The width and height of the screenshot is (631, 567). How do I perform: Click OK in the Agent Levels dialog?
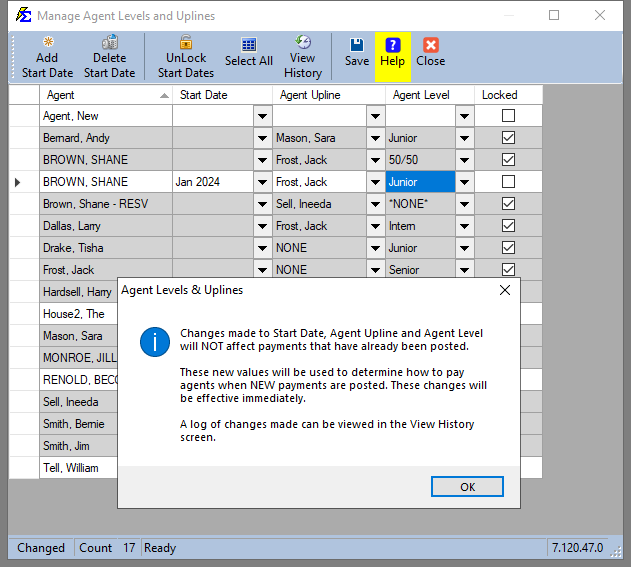coord(467,487)
